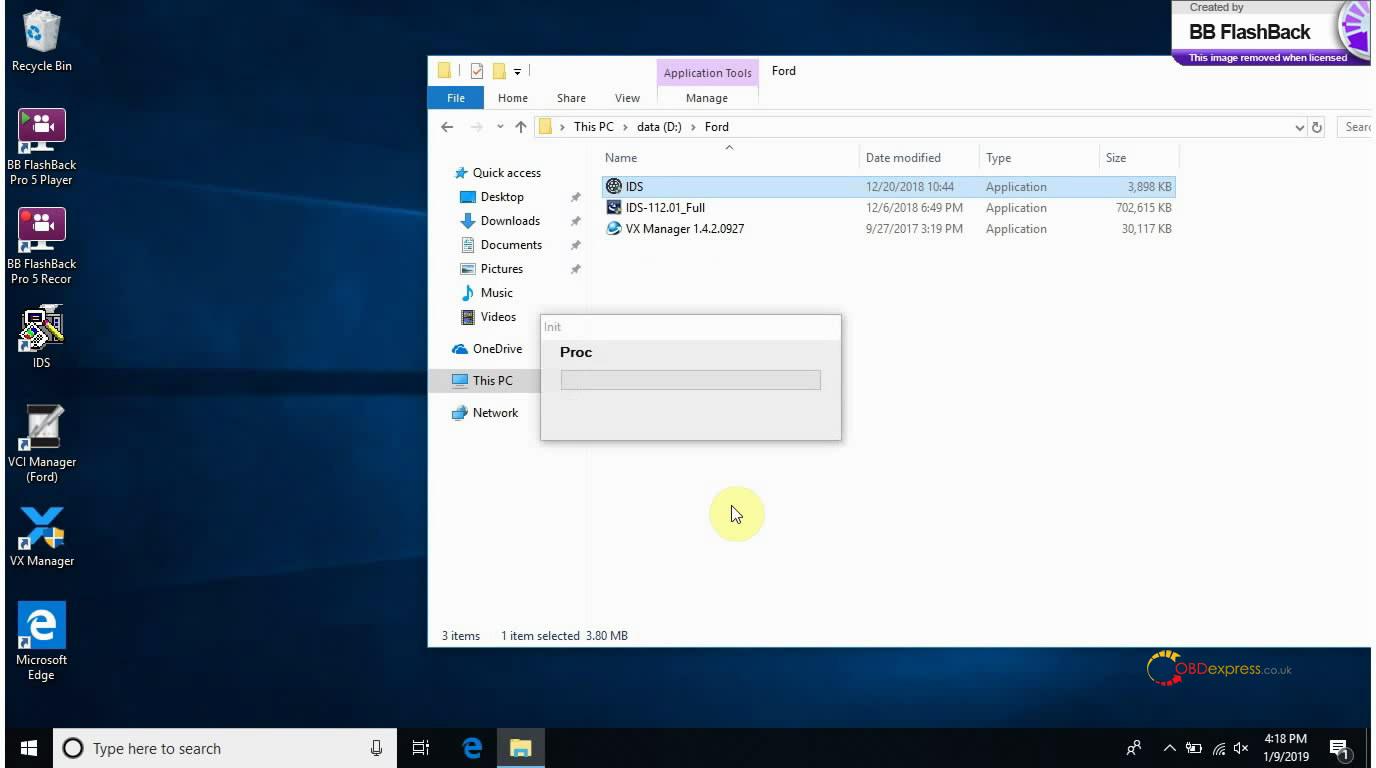Select the VX Manager 1.4.2.0927 file
The image size is (1376, 768).
(684, 229)
